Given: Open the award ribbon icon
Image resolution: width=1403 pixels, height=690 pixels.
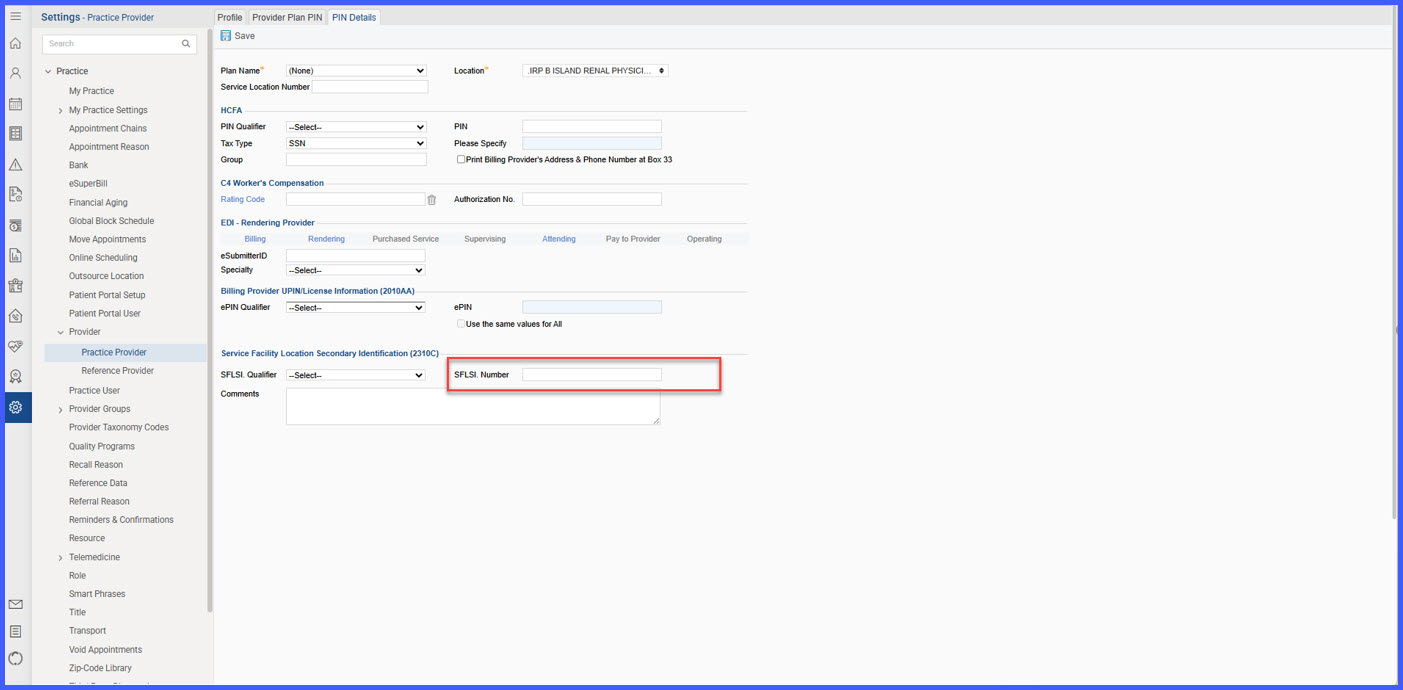Looking at the screenshot, I should click(x=15, y=377).
